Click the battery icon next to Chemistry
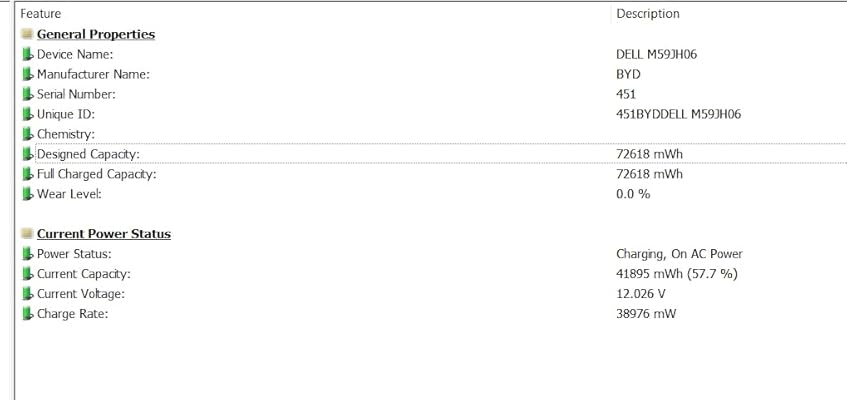This screenshot has height=400, width=847. pos(28,134)
